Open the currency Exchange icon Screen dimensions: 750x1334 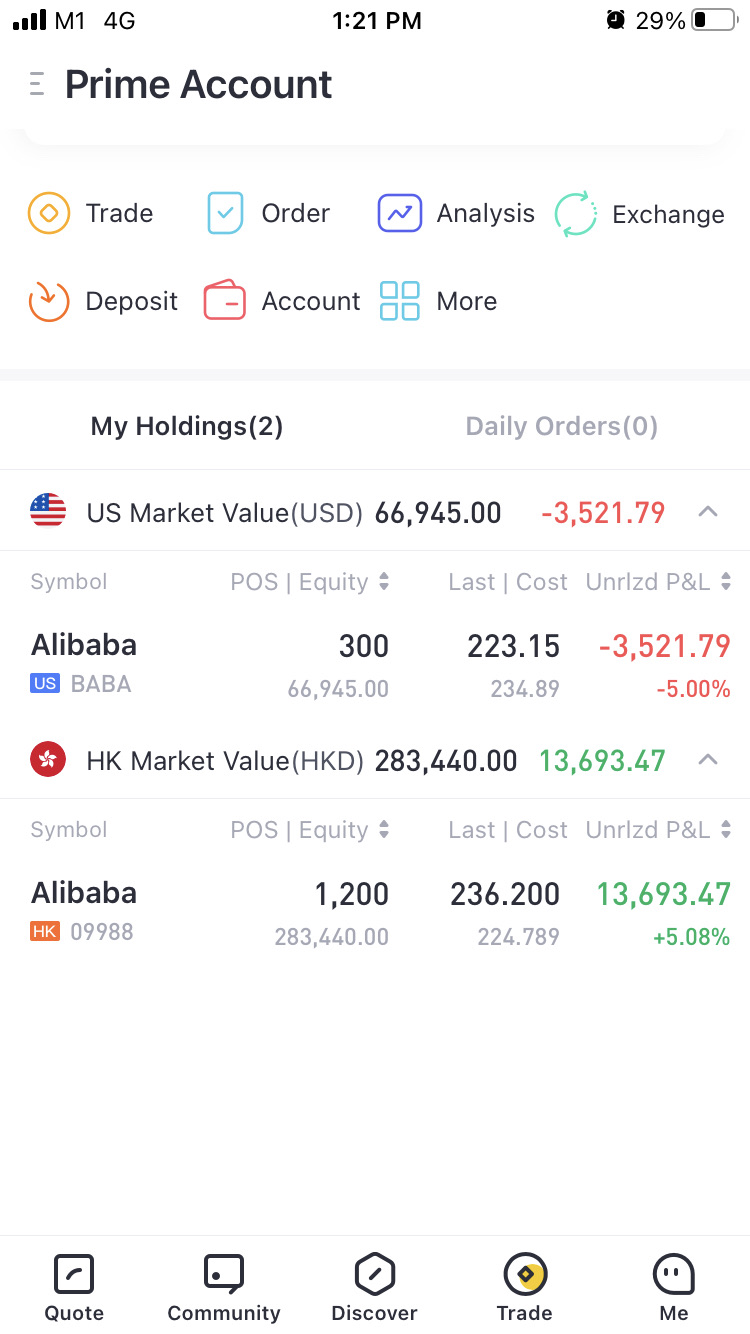coord(576,214)
